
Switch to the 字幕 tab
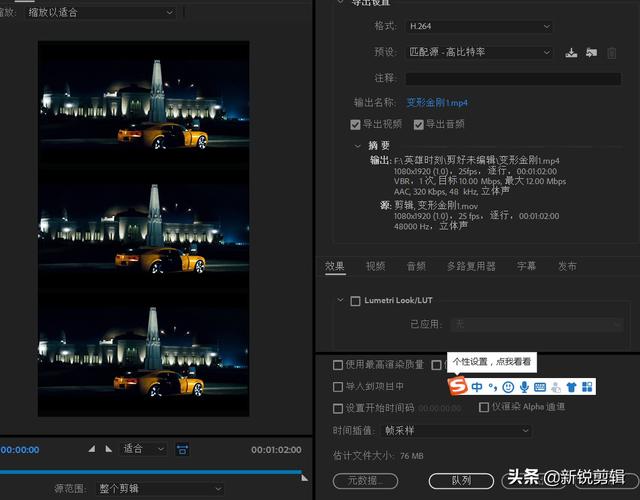(x=526, y=266)
